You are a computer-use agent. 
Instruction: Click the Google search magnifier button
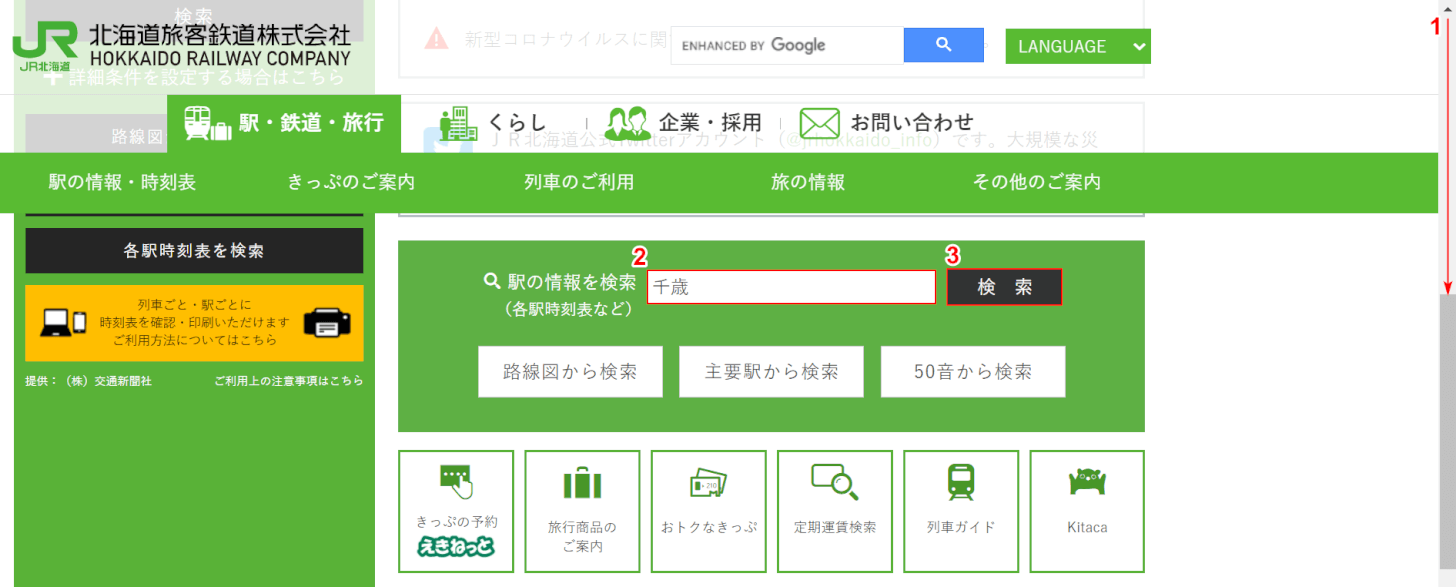(944, 45)
